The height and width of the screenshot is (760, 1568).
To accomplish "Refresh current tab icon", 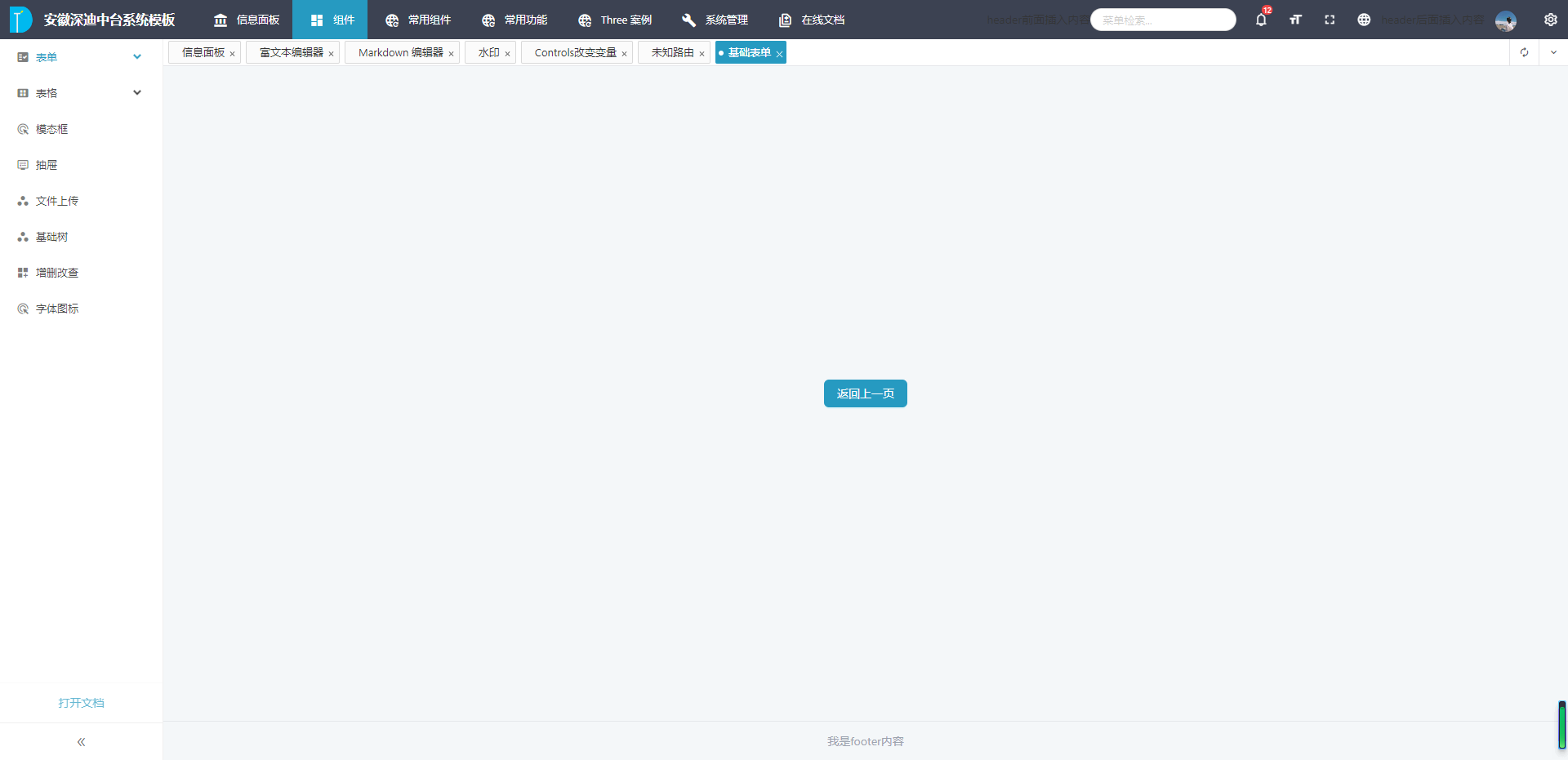I will click(1524, 52).
